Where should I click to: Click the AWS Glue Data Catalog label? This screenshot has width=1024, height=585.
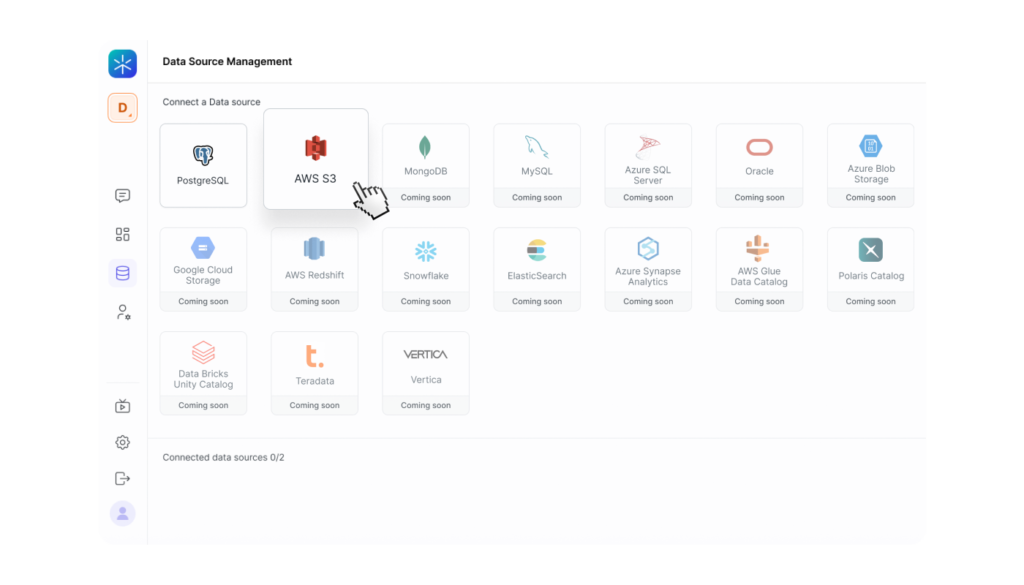pyautogui.click(x=759, y=276)
